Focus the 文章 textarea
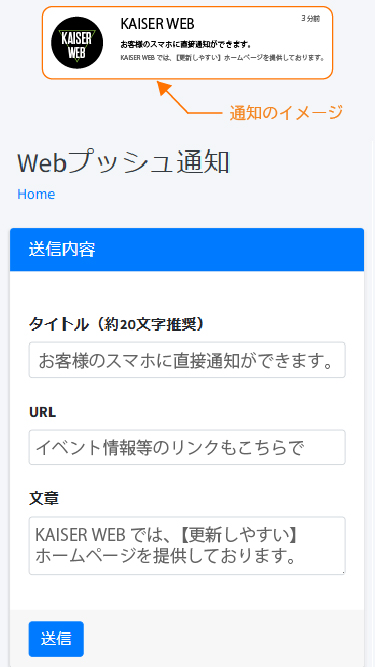The width and height of the screenshot is (375, 667). 187,546
